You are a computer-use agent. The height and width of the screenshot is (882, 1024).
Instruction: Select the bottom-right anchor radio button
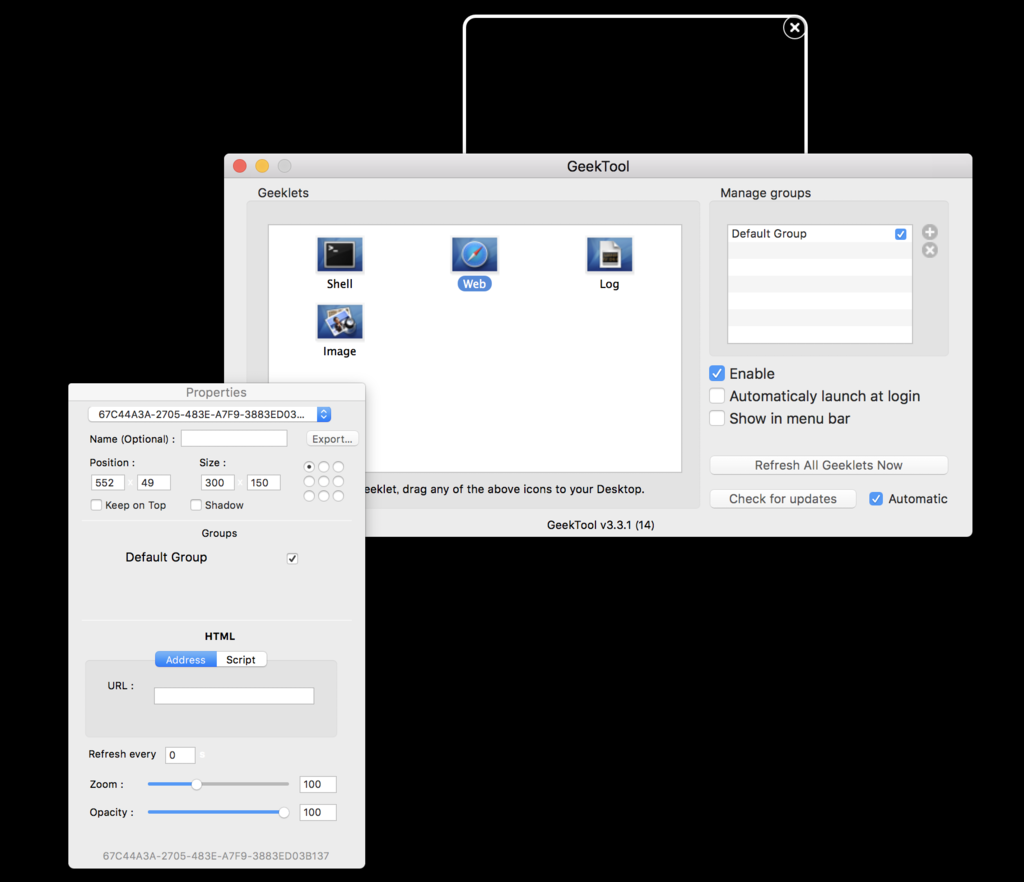pyautogui.click(x=338, y=496)
